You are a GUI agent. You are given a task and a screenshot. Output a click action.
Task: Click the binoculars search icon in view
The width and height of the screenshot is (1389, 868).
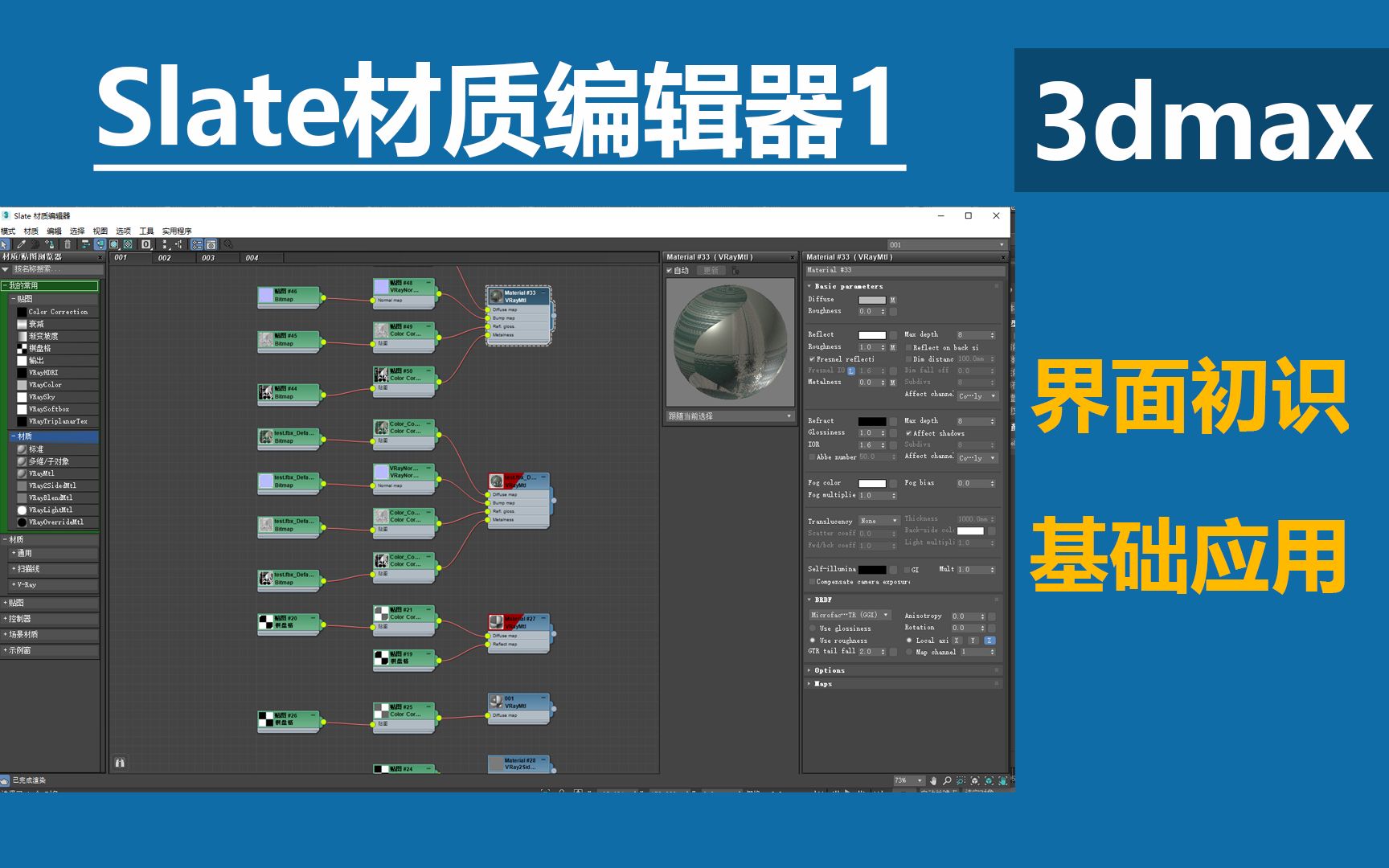tap(120, 762)
